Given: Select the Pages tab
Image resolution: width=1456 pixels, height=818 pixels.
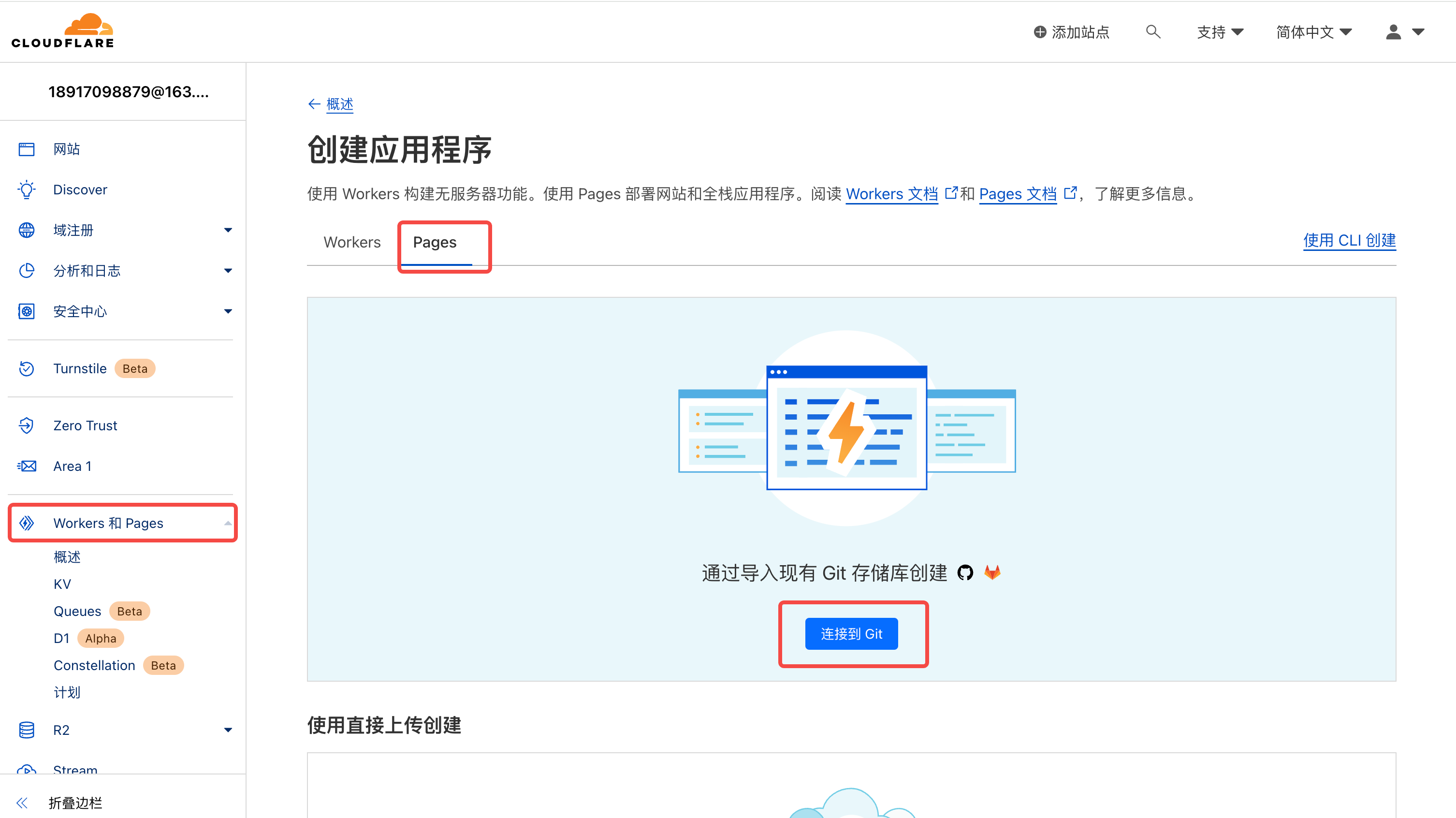Looking at the screenshot, I should (434, 243).
